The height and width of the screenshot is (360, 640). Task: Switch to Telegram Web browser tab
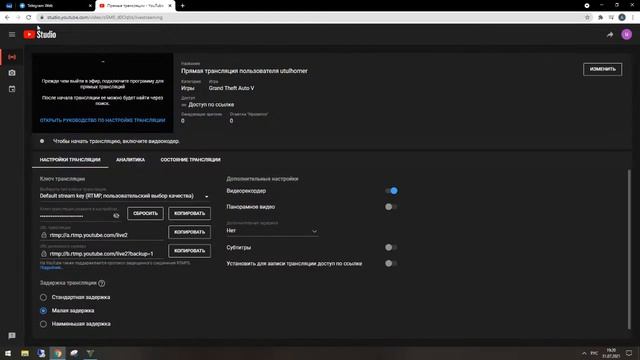(x=55, y=6)
